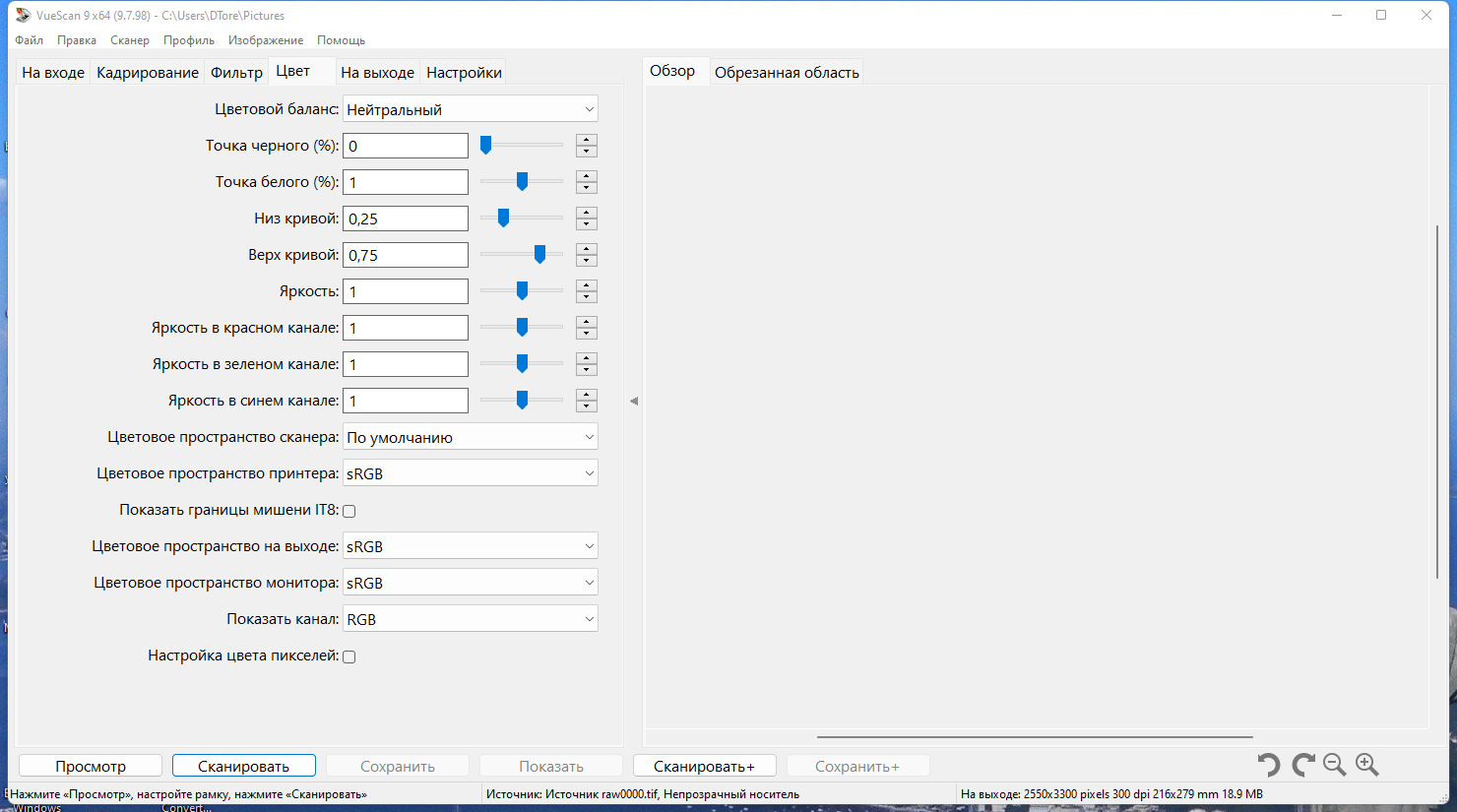Screen dimensions: 1457x812
Task: Click the Сканировать+ button
Action: click(705, 766)
